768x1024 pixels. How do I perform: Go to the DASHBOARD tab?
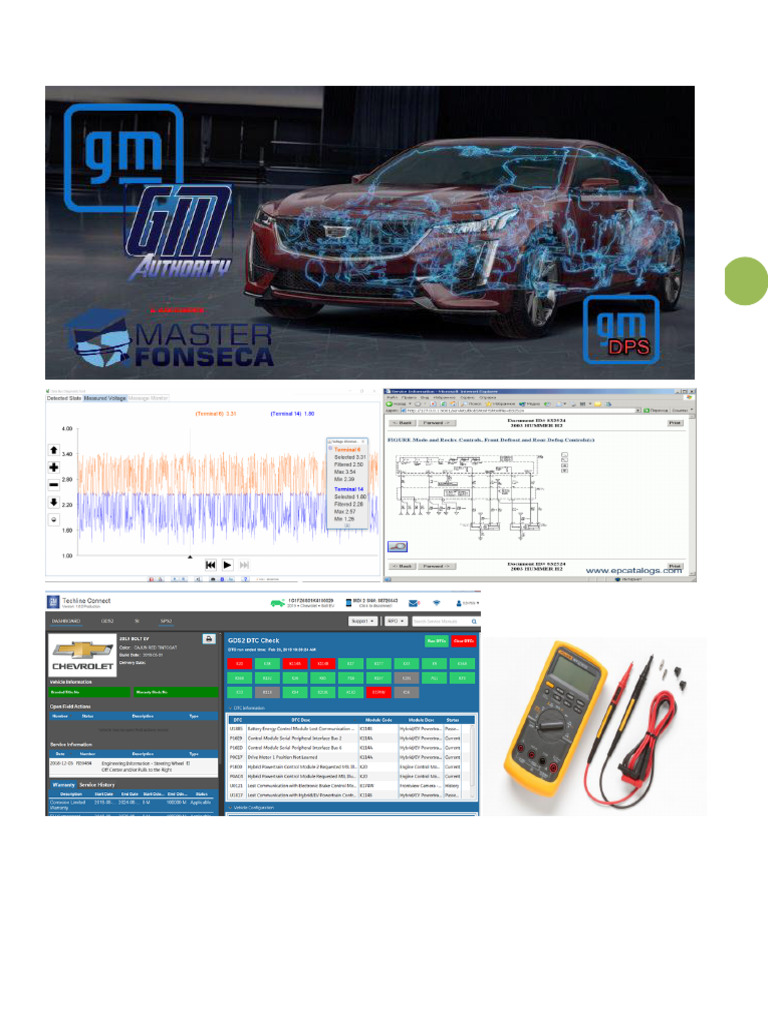click(x=66, y=621)
